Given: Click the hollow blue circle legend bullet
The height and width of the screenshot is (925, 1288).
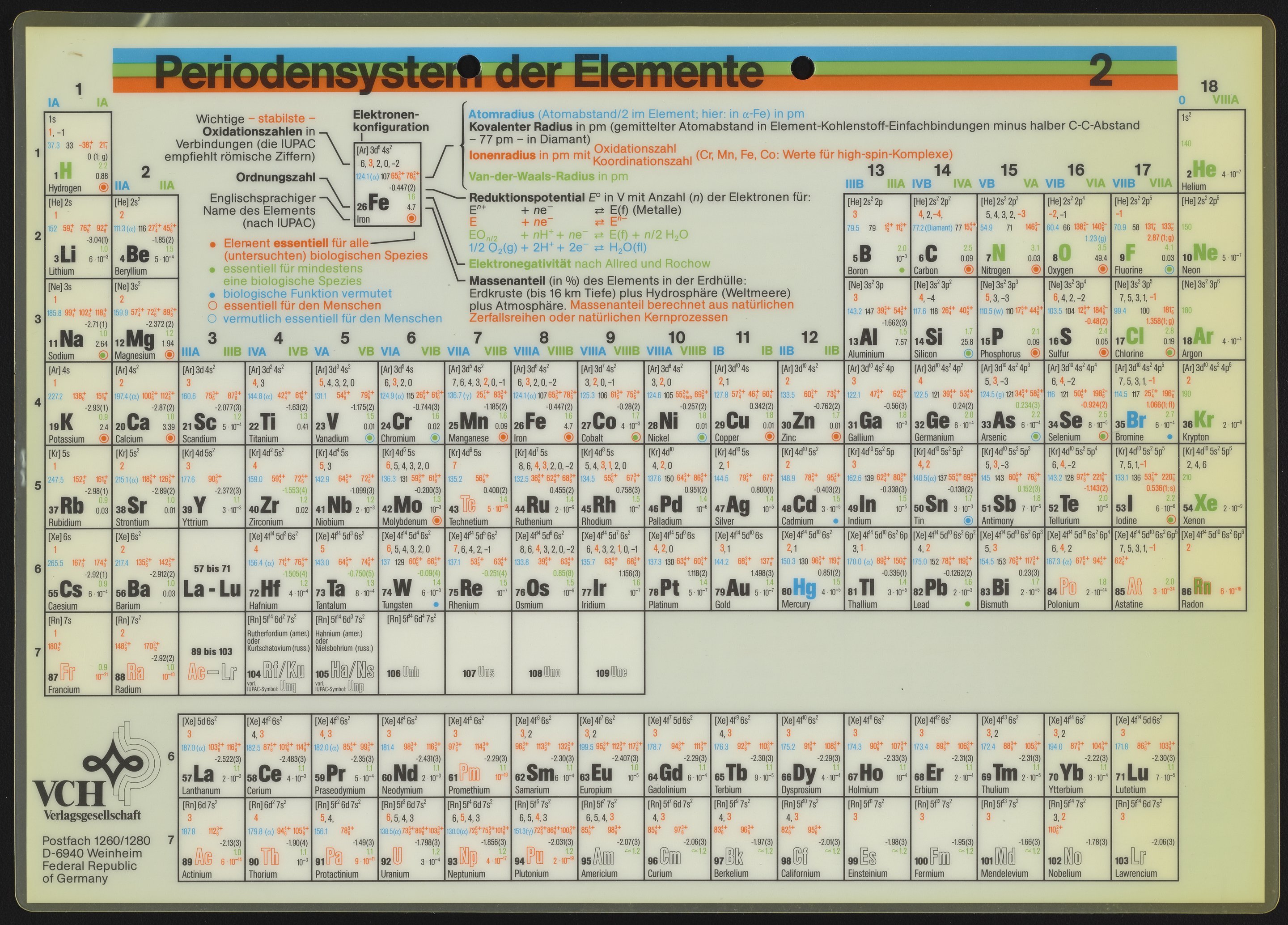Looking at the screenshot, I should [213, 318].
